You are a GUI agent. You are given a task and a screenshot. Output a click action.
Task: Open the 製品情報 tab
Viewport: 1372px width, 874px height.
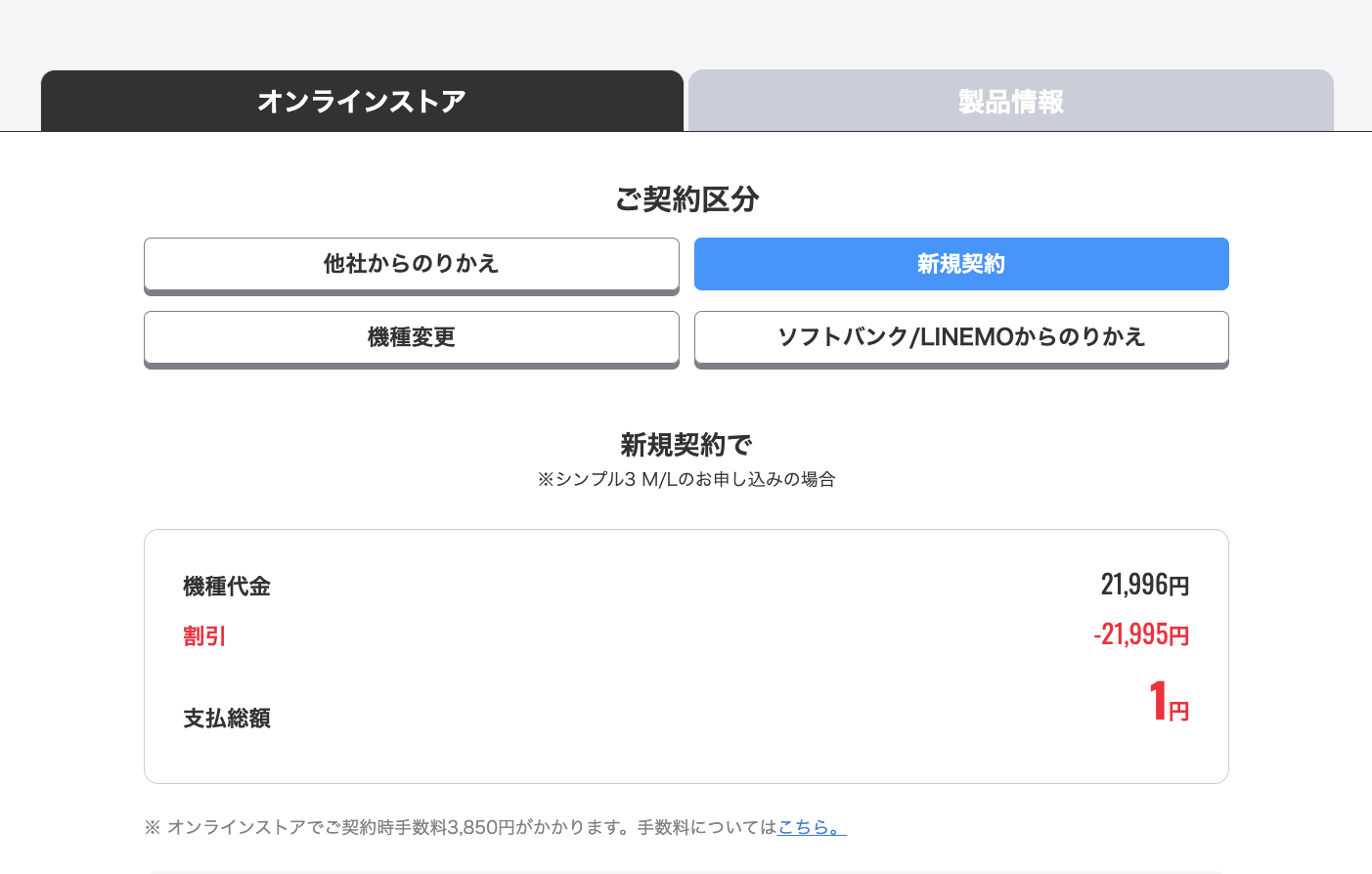click(x=1010, y=101)
